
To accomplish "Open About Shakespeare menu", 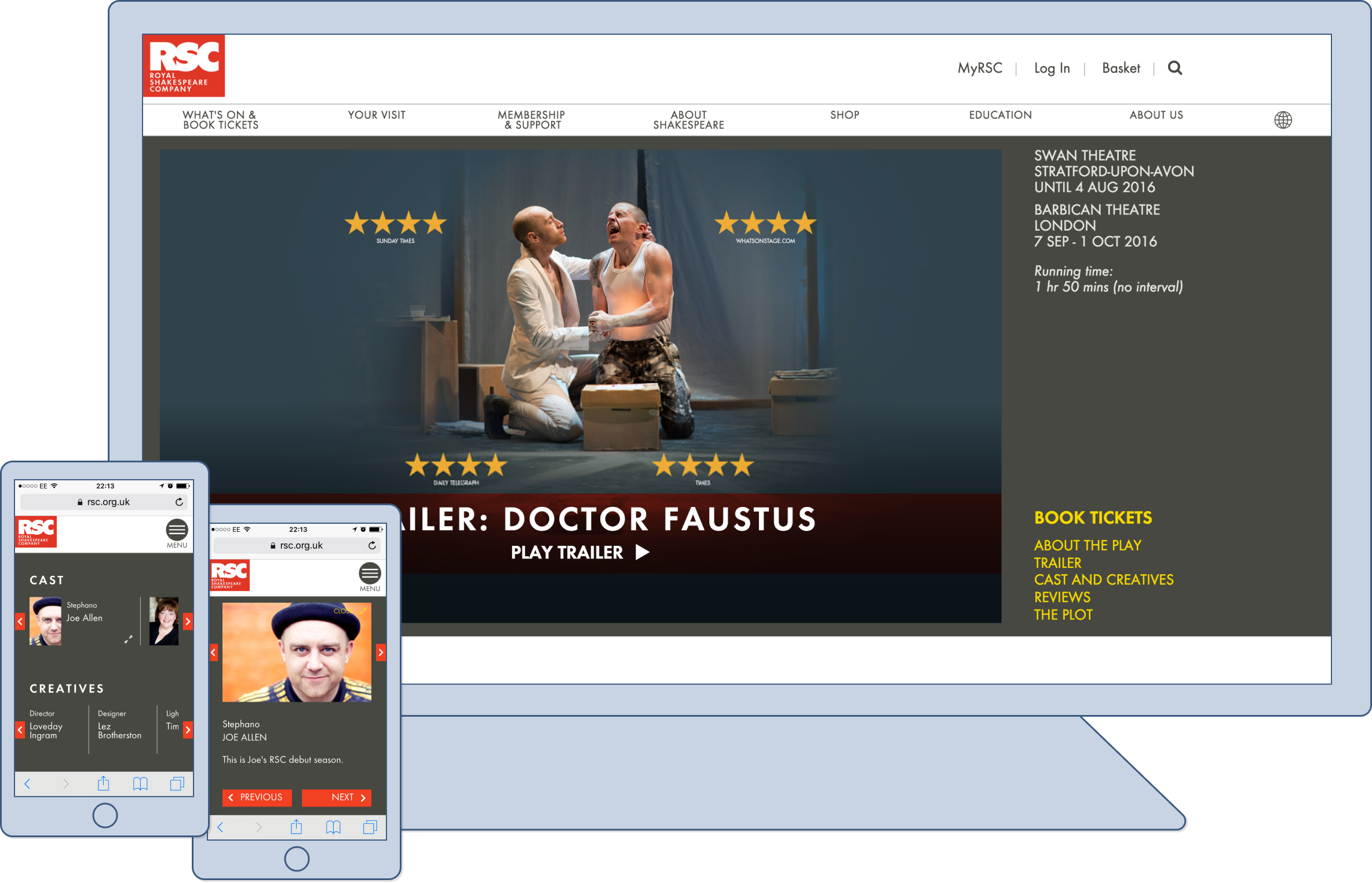I will (688, 120).
